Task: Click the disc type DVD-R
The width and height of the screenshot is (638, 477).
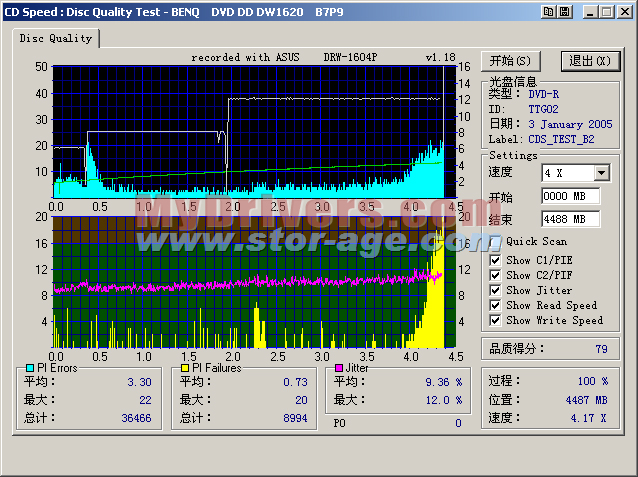Action: [544, 94]
